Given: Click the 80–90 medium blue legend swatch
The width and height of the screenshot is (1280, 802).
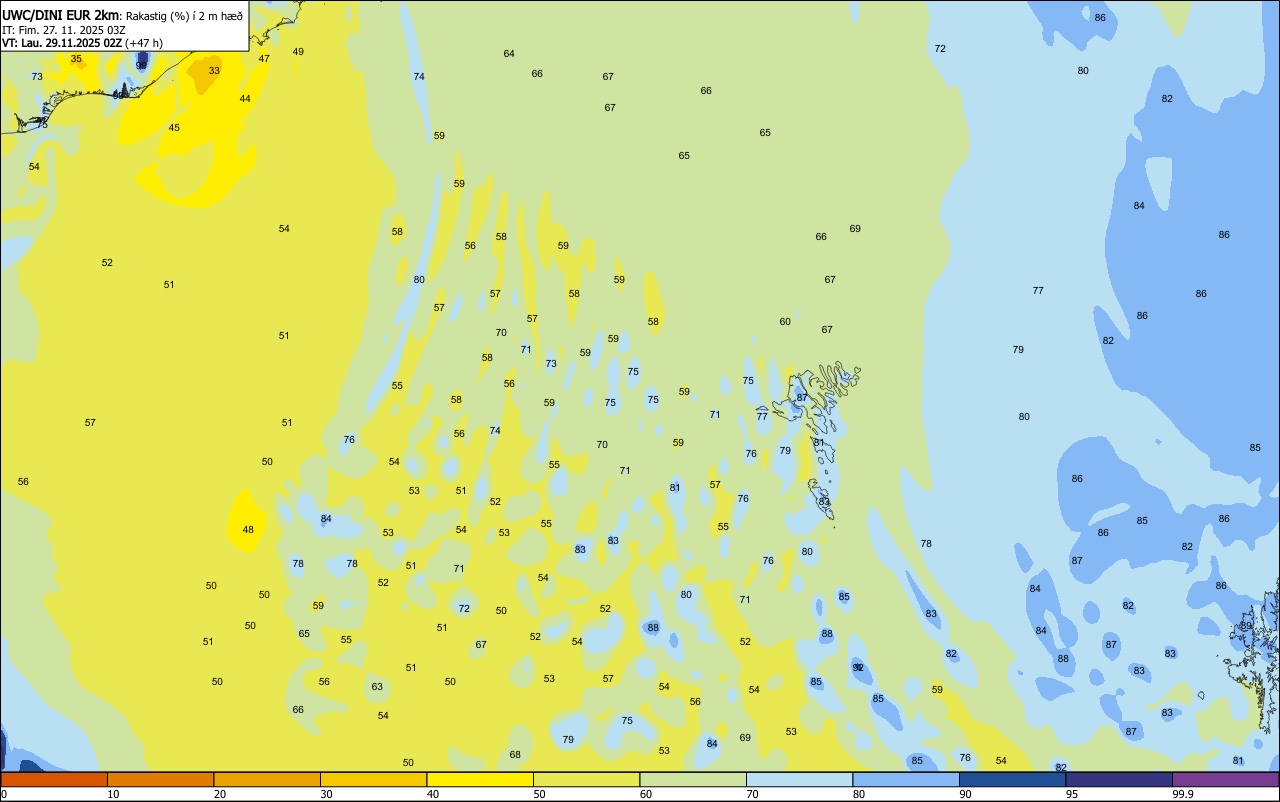Looking at the screenshot, I should pos(906,779).
